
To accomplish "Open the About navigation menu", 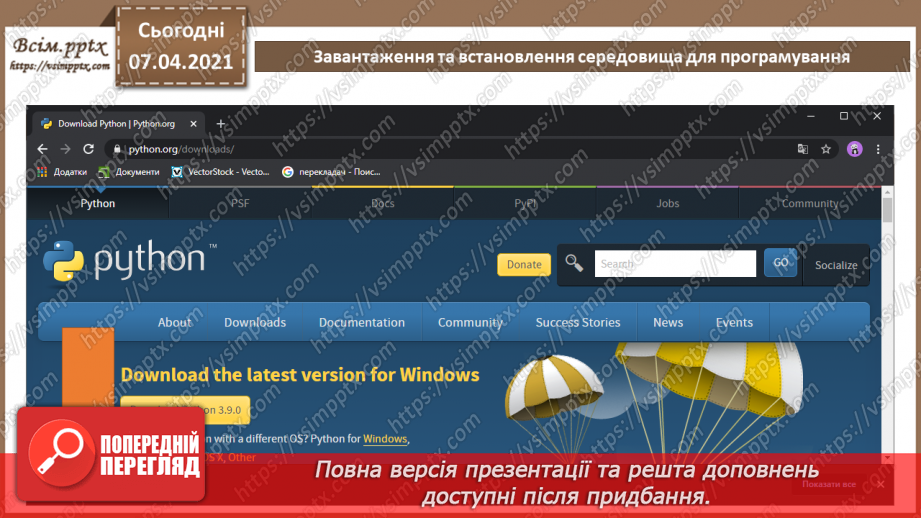I will point(174,322).
